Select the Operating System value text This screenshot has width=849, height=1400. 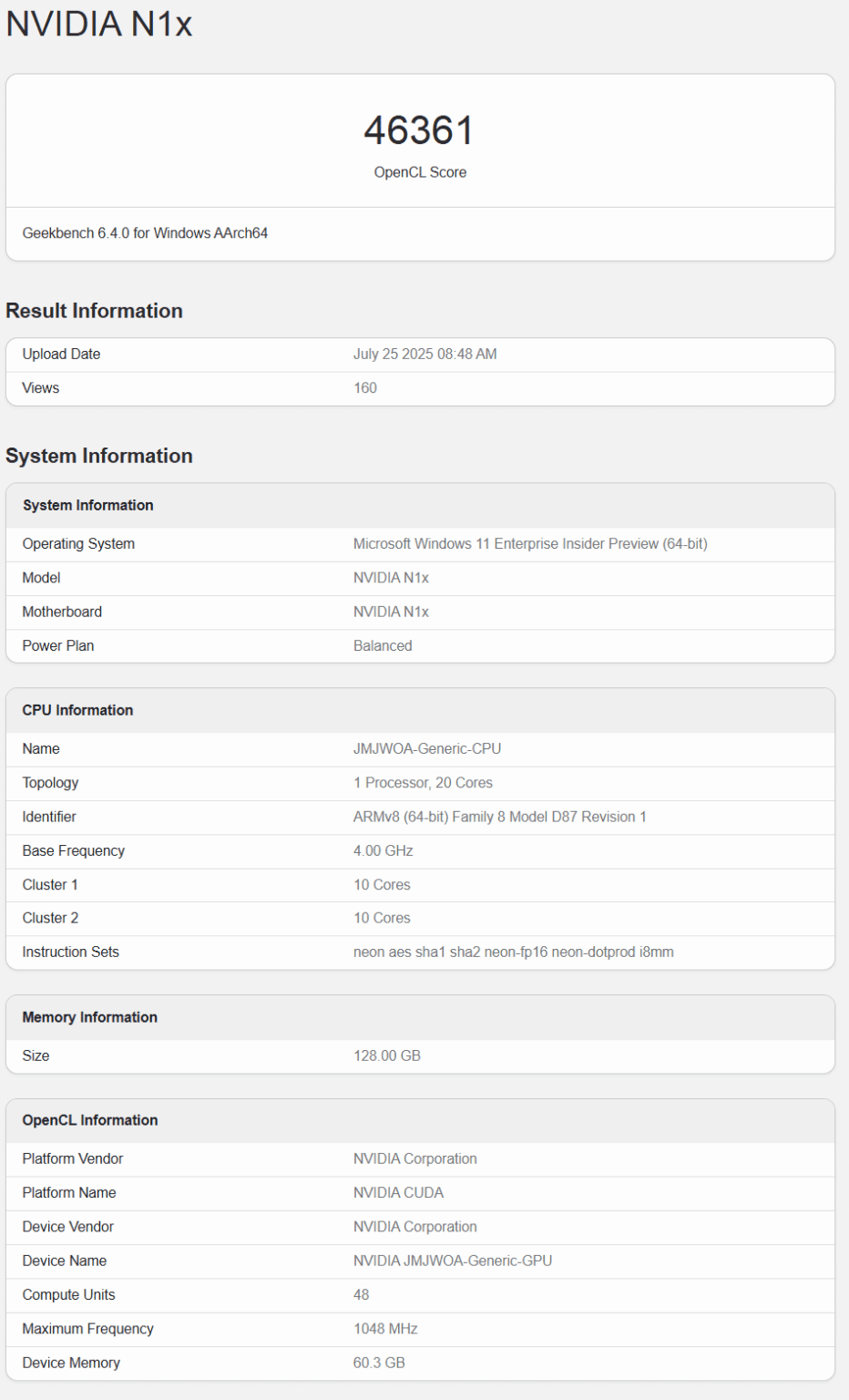tap(529, 544)
